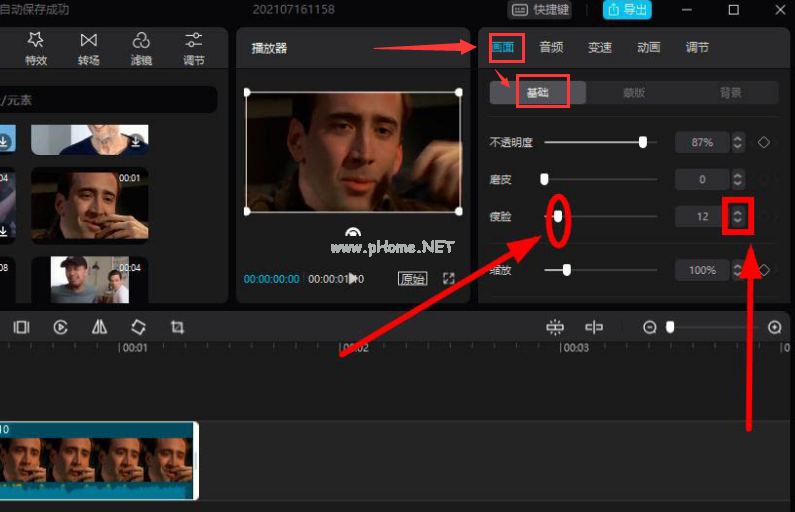Switch to the 调节 tab in properties panel
Image resolution: width=795 pixels, height=512 pixels.
697,48
